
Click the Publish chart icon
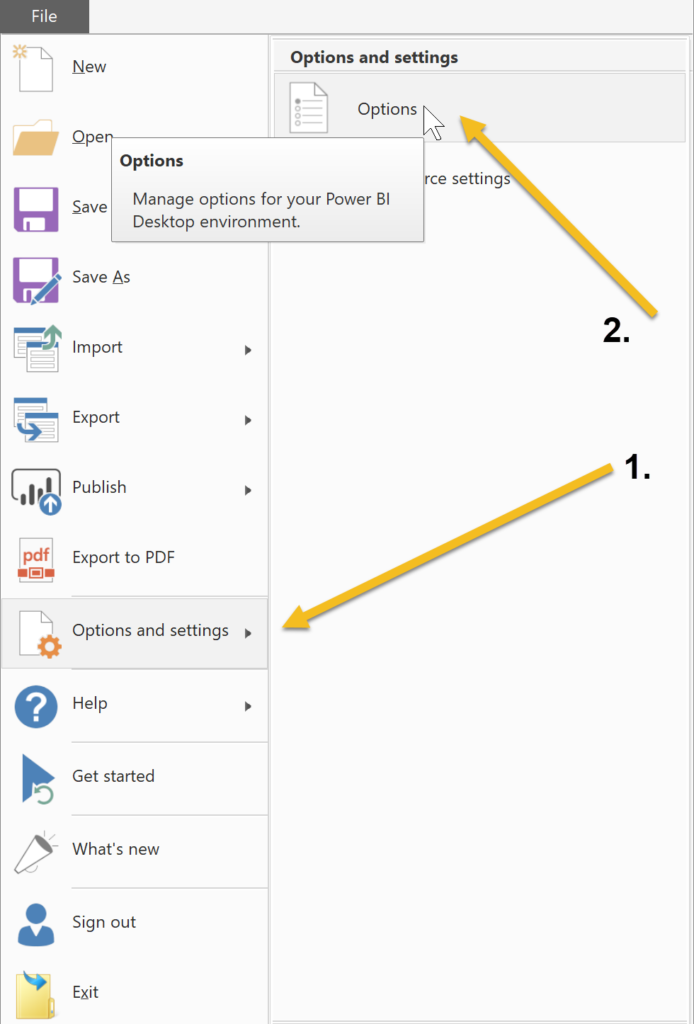click(x=37, y=491)
